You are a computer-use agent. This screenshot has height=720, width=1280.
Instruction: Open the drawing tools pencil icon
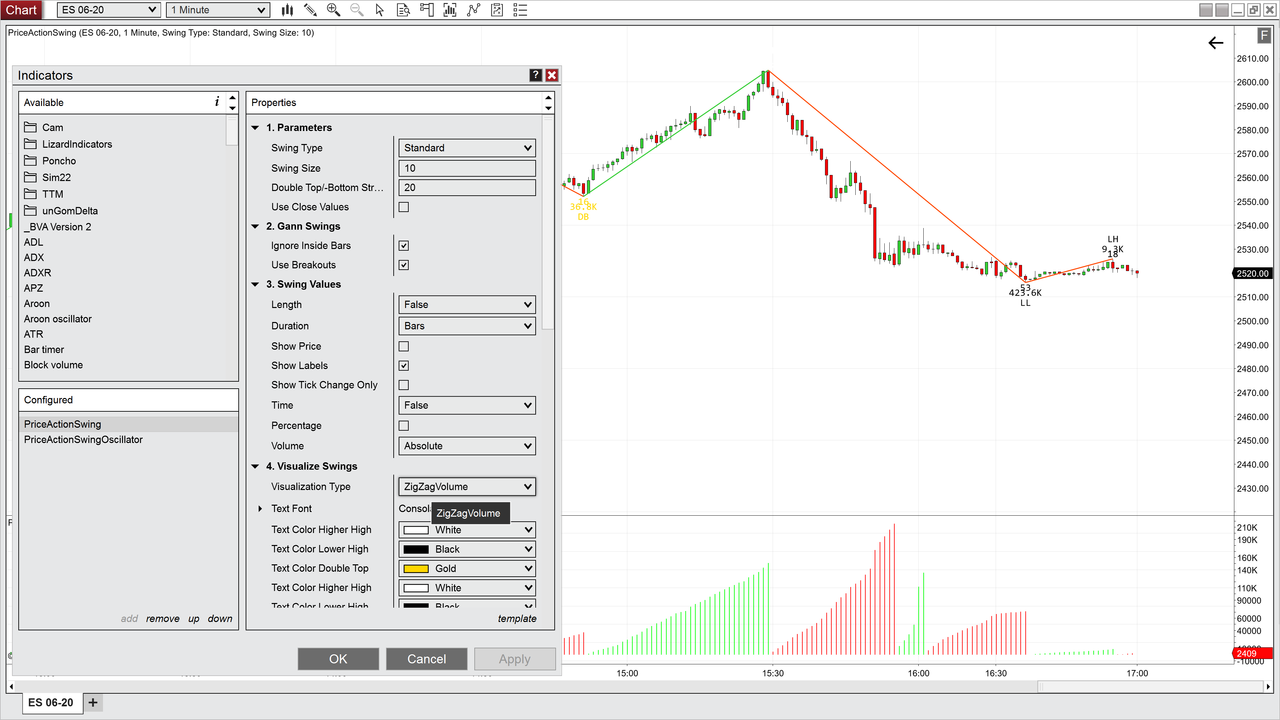click(311, 10)
